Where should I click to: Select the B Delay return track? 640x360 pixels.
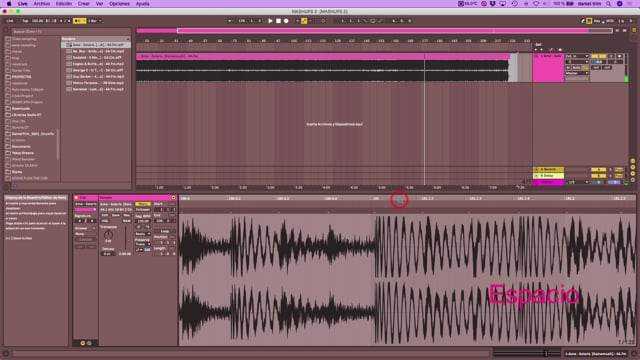[549, 176]
